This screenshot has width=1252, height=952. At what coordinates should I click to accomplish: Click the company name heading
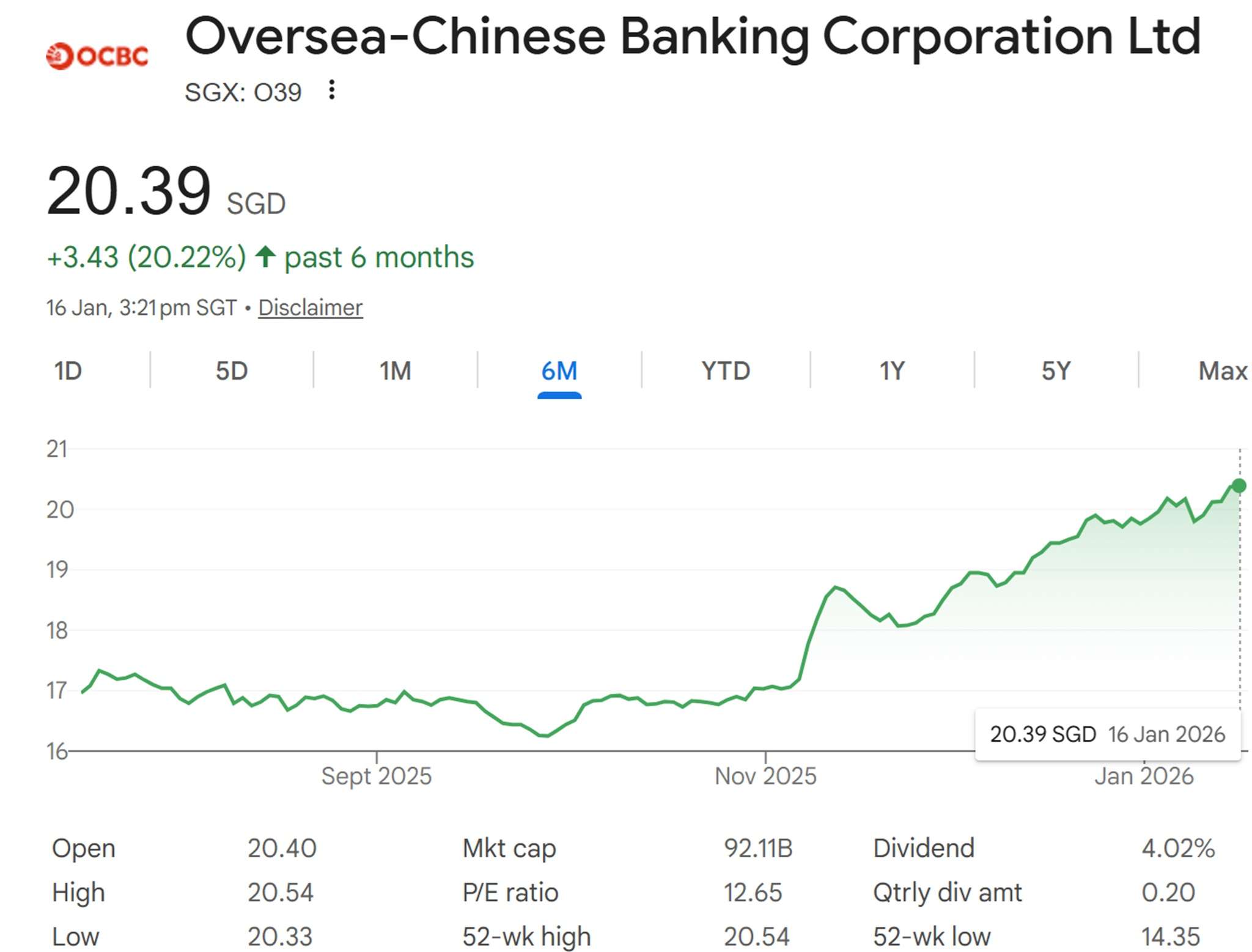693,37
